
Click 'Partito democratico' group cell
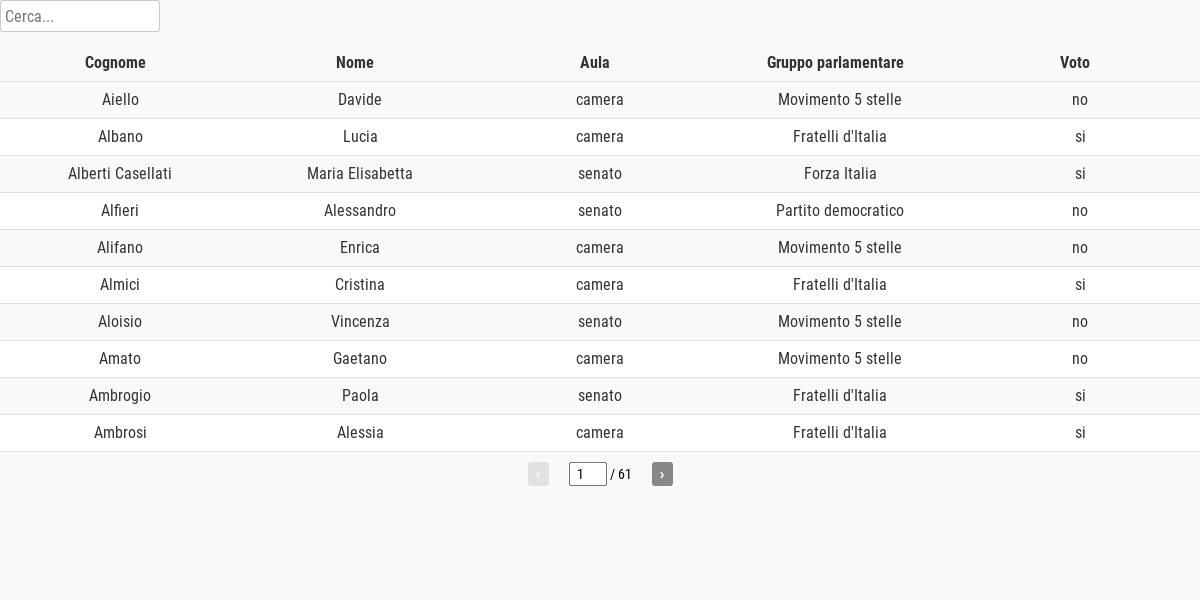[x=840, y=211]
